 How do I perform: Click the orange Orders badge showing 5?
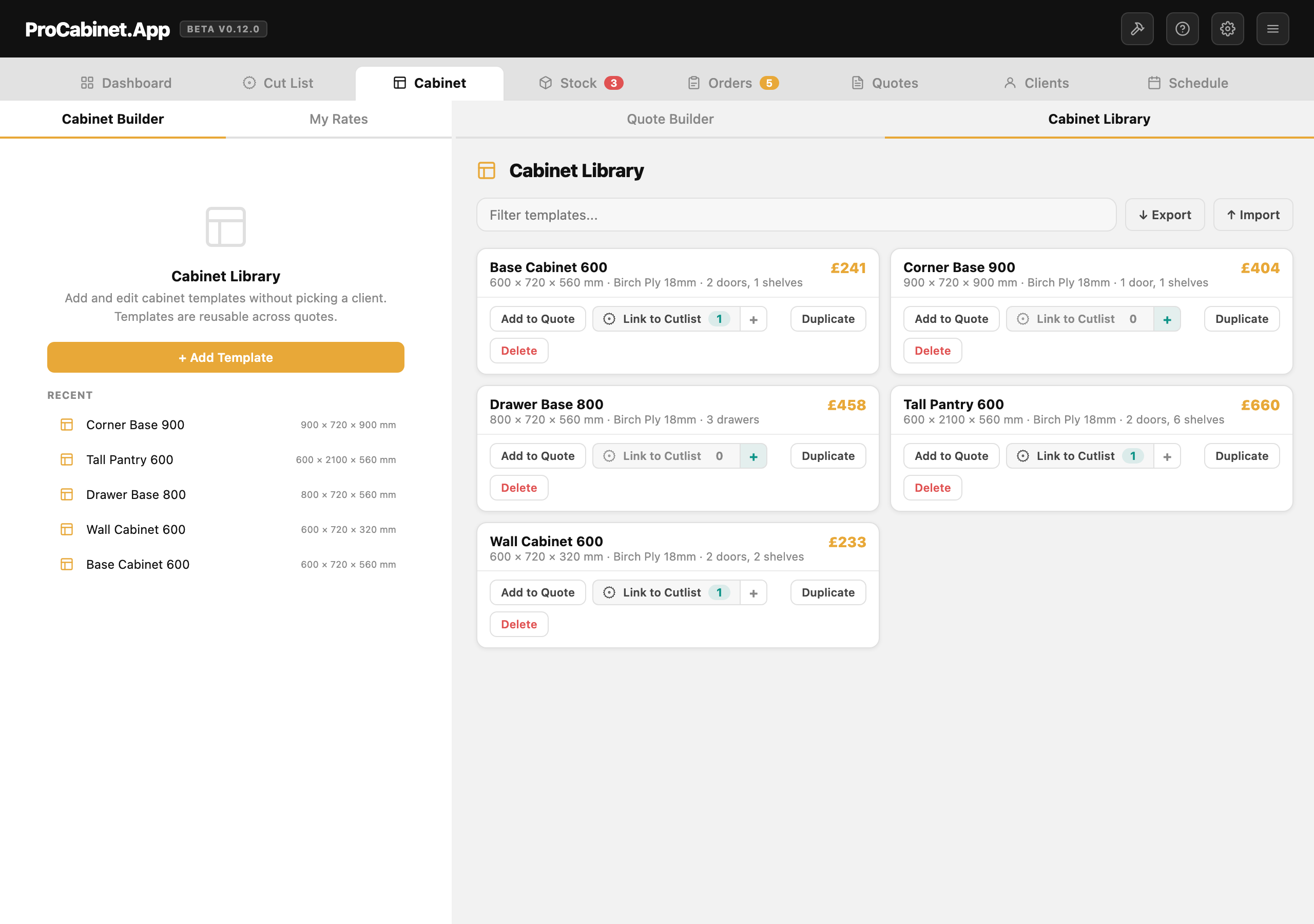(x=769, y=83)
